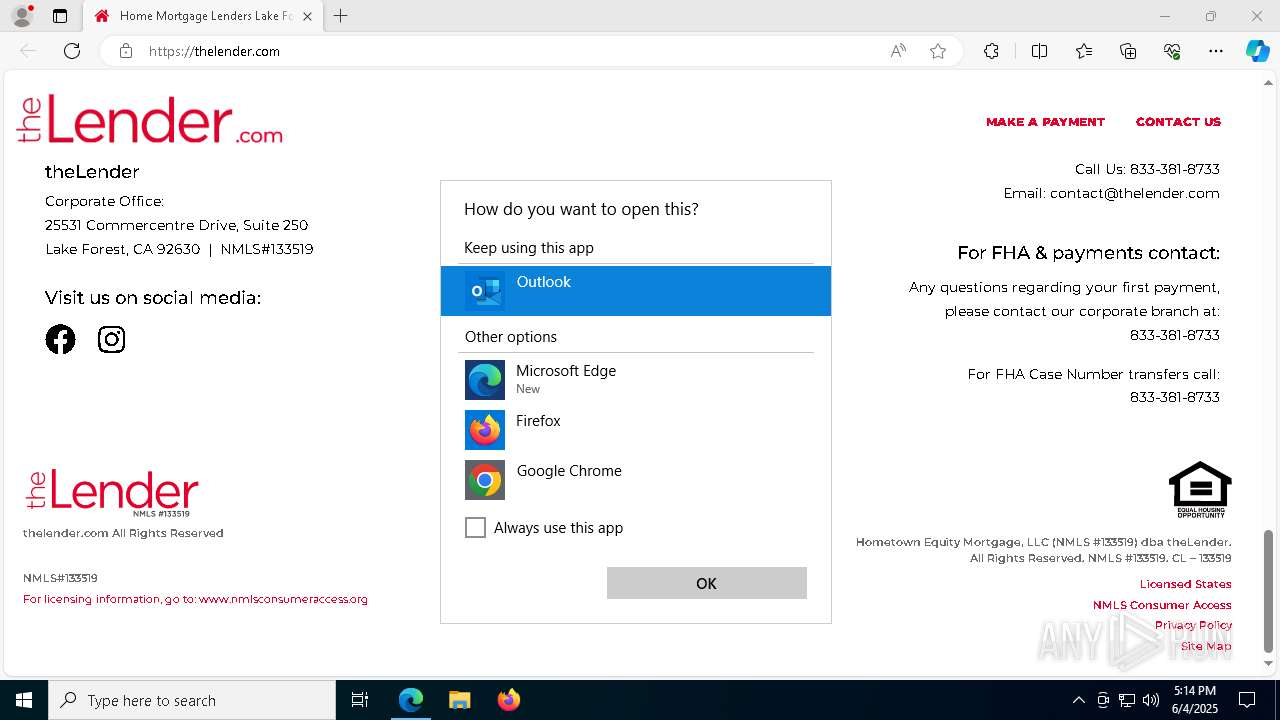The width and height of the screenshot is (1280, 720).
Task: Open the NMLS Consumer Access footer link
Action: click(x=1162, y=605)
